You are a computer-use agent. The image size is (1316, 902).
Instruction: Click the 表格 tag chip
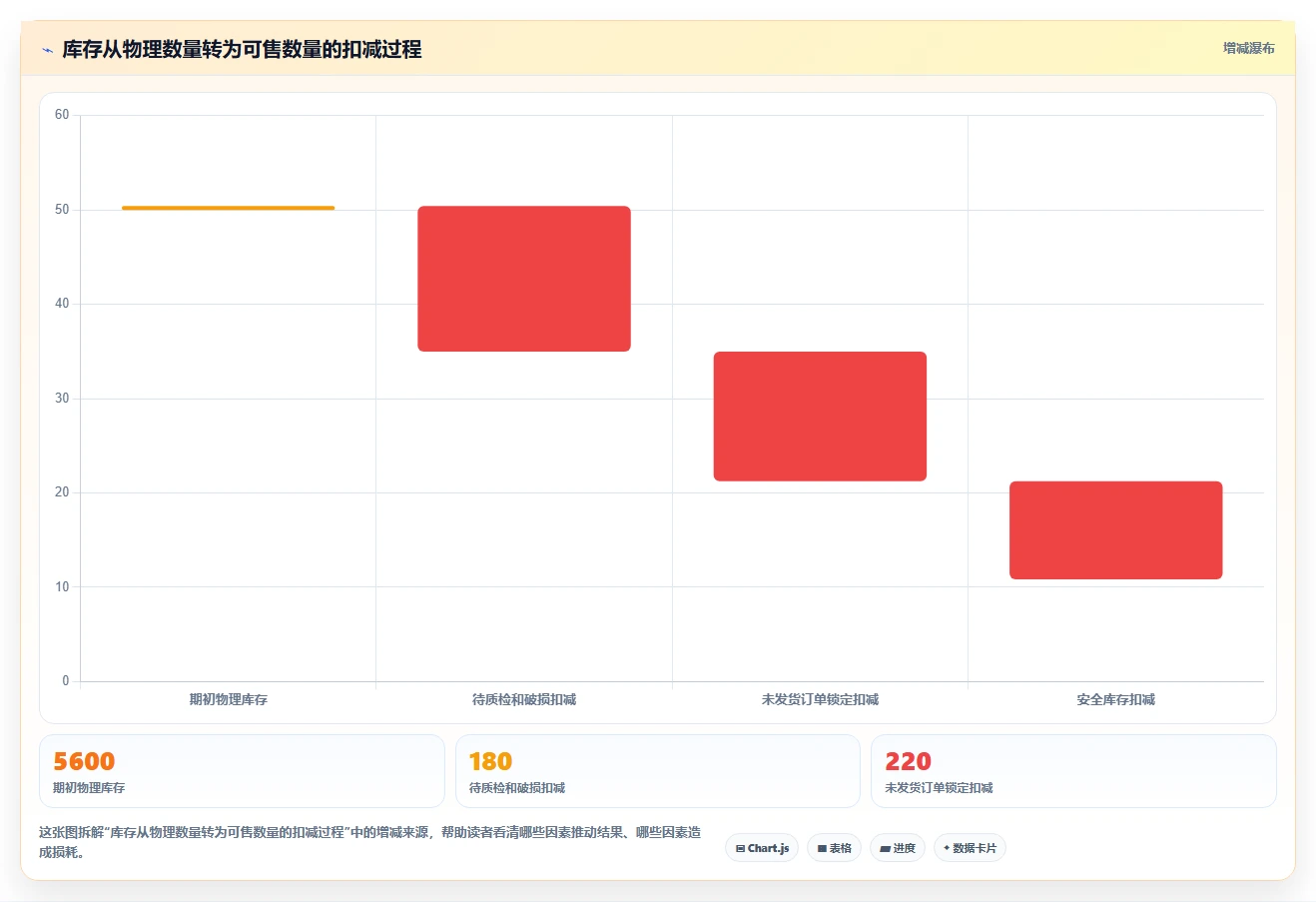(834, 848)
